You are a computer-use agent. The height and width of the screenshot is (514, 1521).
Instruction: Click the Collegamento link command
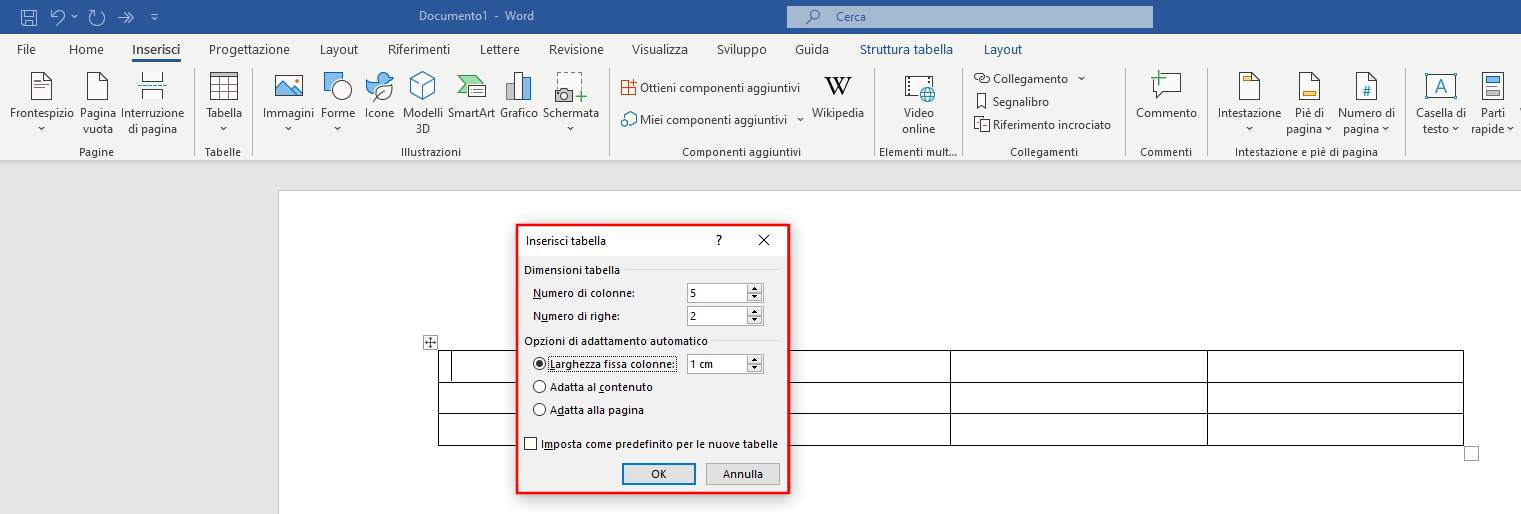click(x=1021, y=79)
